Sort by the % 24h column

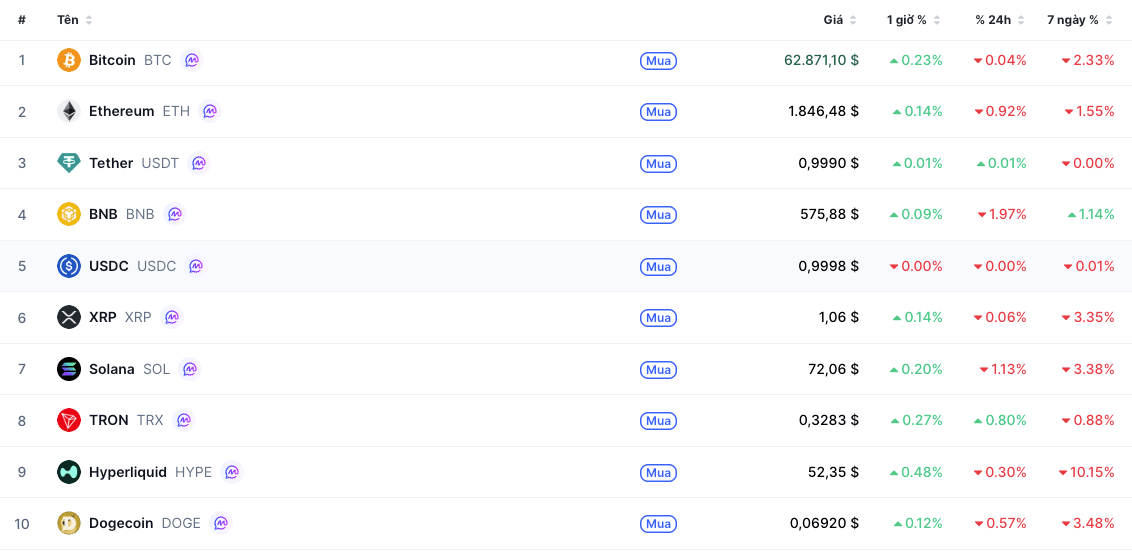[1000, 20]
